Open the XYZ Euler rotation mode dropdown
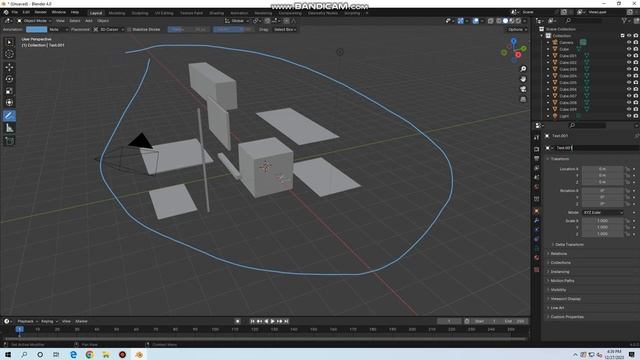 pyautogui.click(x=602, y=213)
